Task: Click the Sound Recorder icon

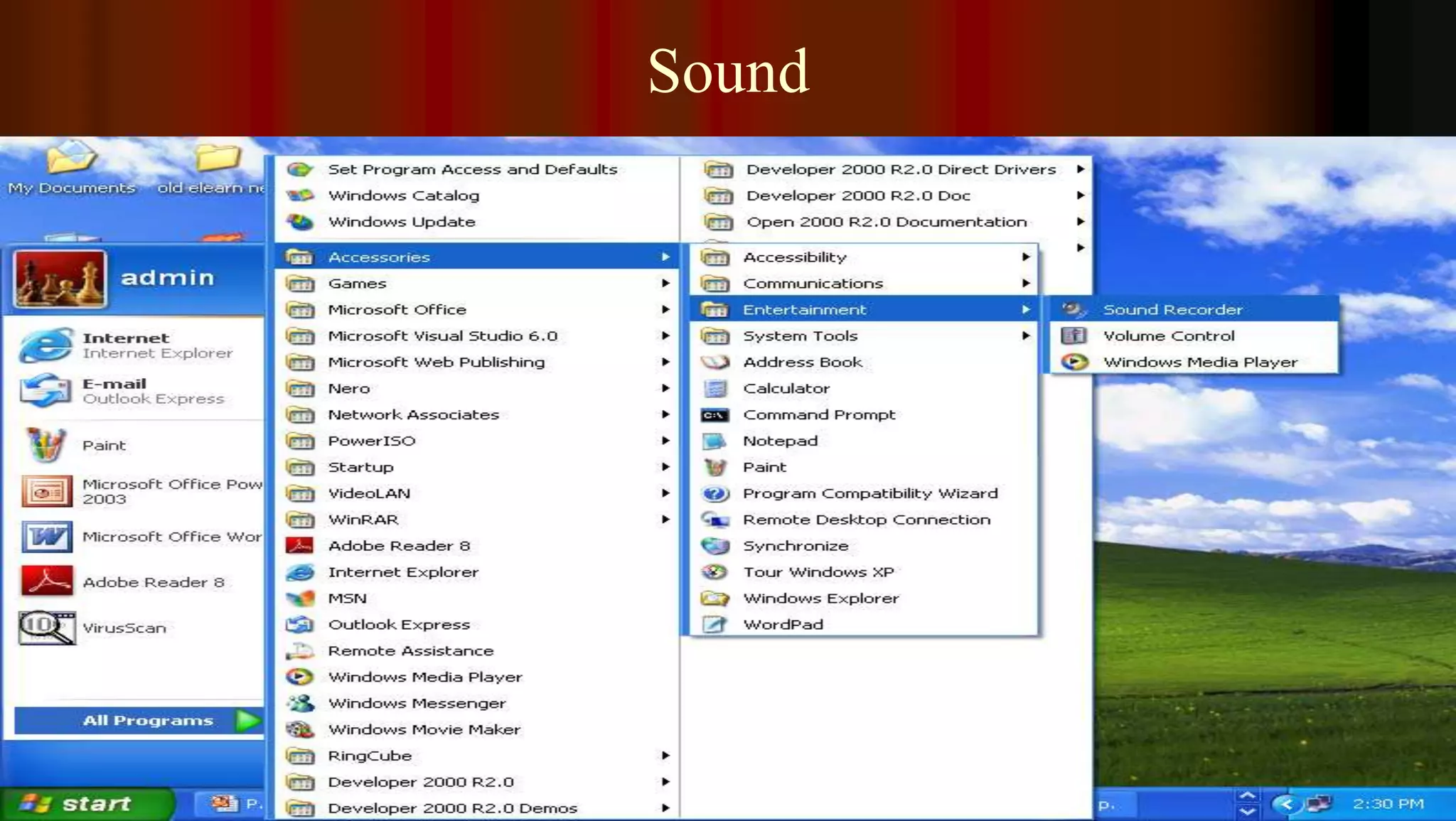Action: (x=1074, y=309)
